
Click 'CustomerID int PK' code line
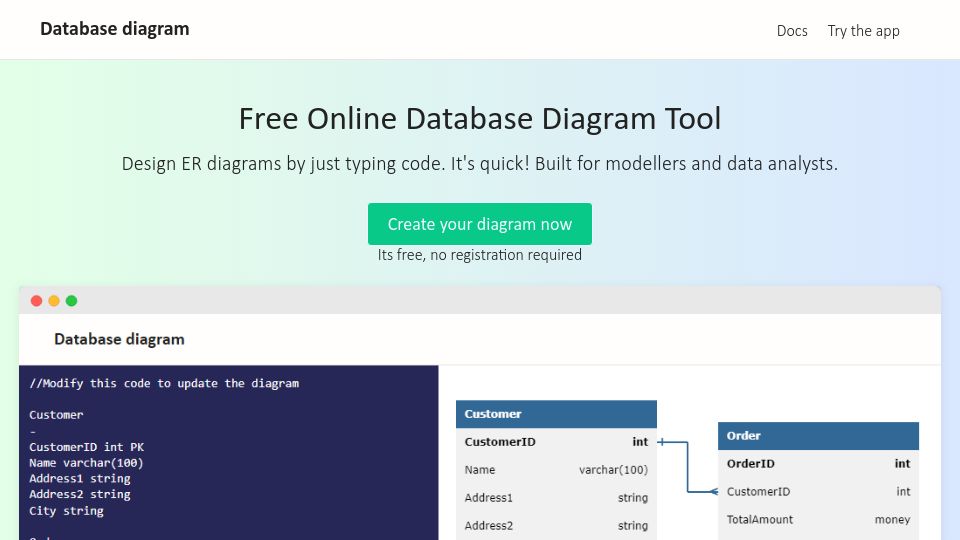(x=86, y=447)
